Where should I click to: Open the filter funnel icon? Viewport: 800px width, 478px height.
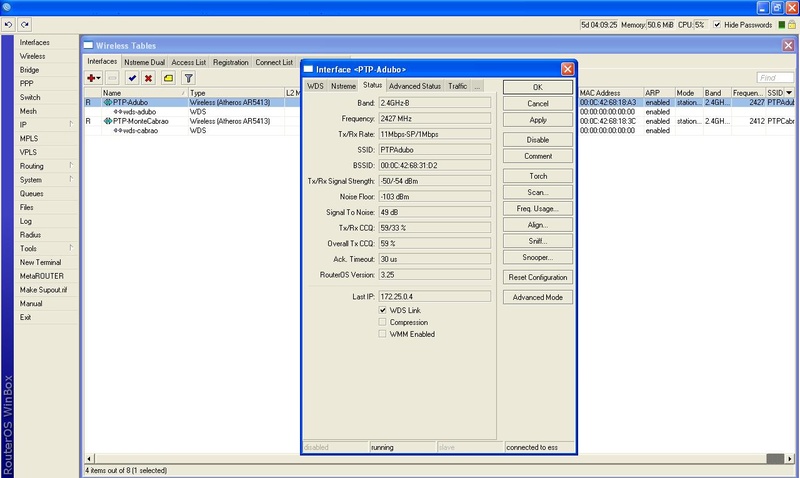point(188,77)
